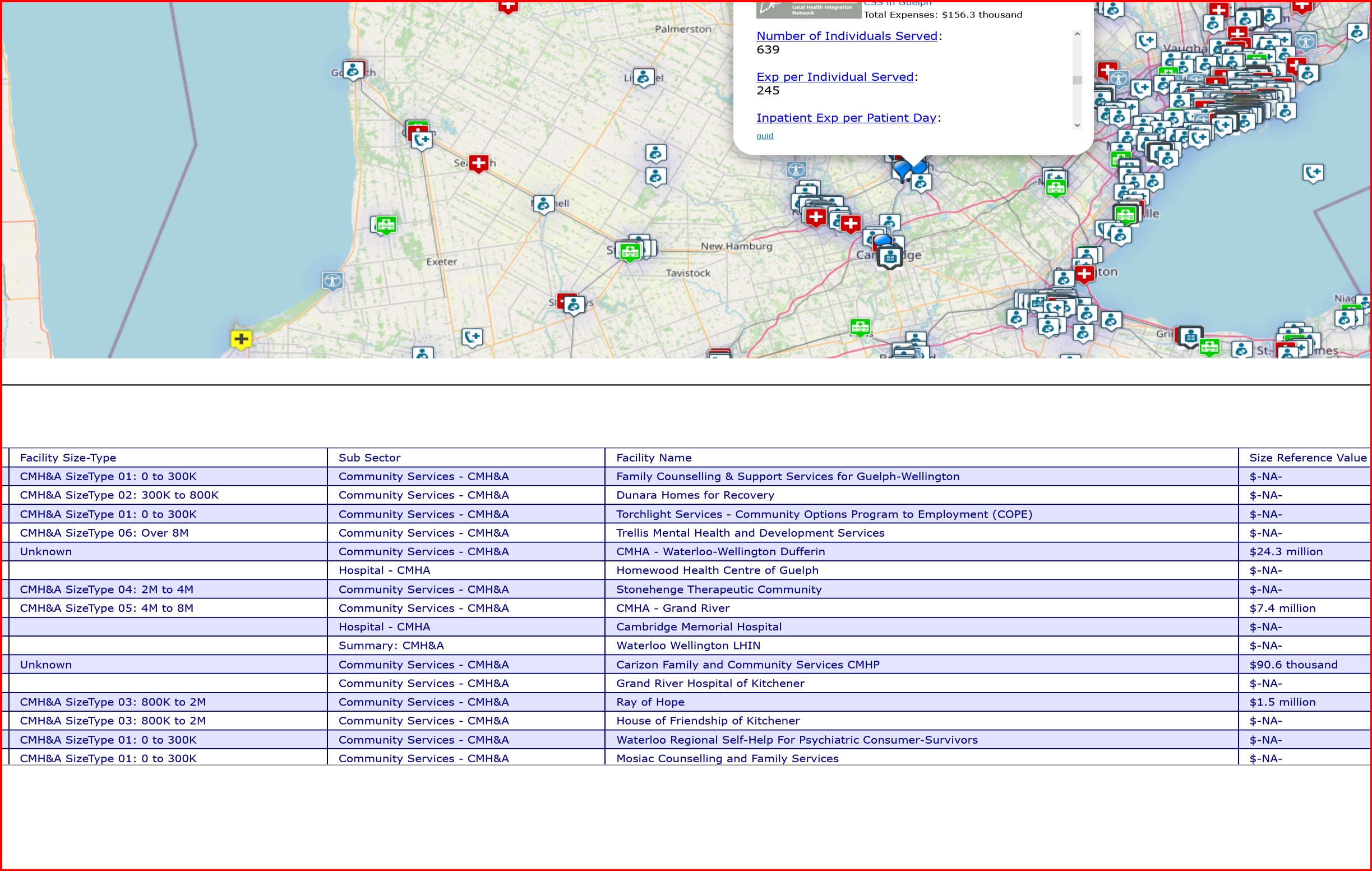Image resolution: width=1372 pixels, height=871 pixels.
Task: Click phone marker in Lake Ontario
Action: point(1313,172)
